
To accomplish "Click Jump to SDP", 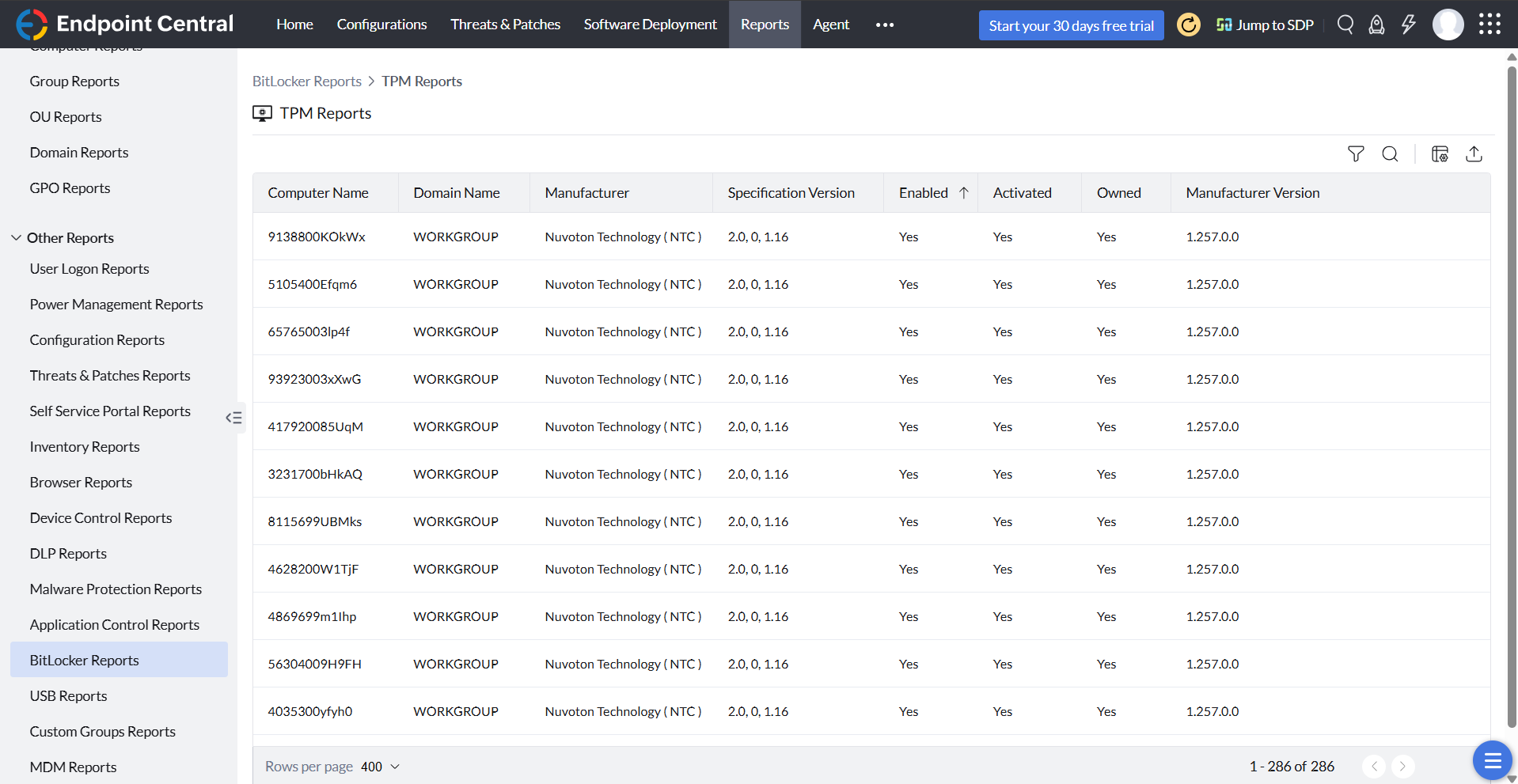I will tap(1265, 25).
